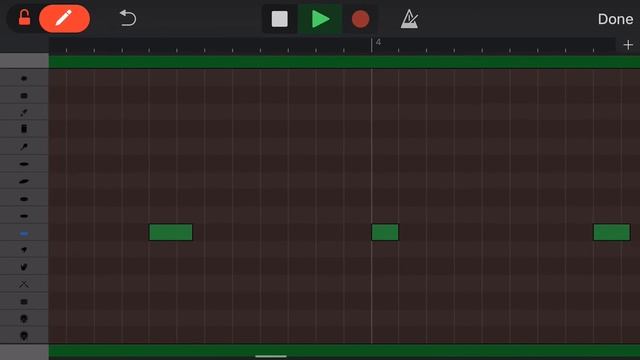
Task: Tap Done to exit the editor
Action: [x=616, y=19]
